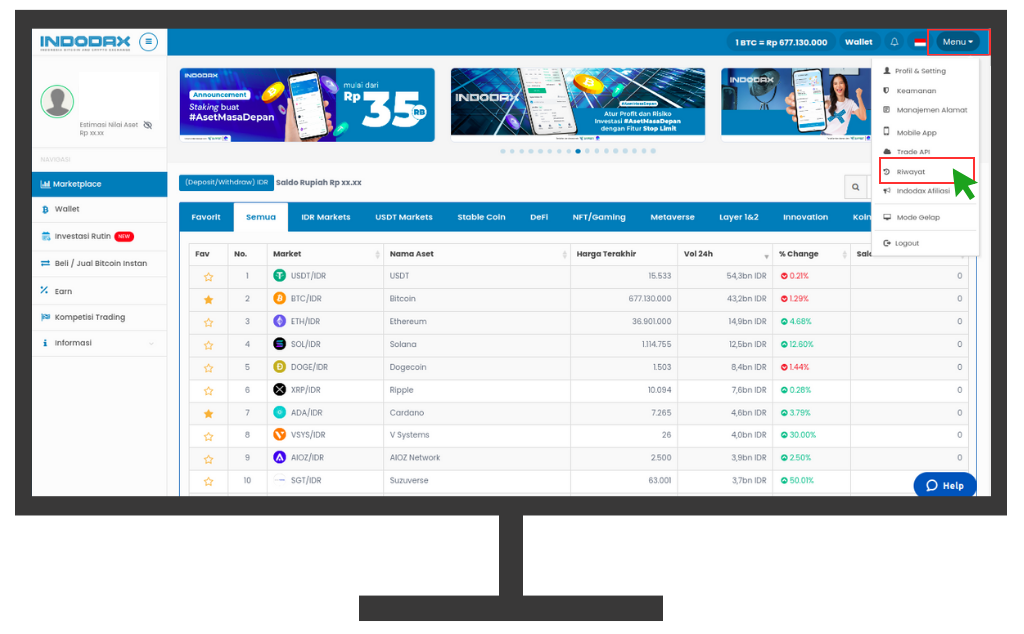Click the BTC price ticker pill

point(781,42)
